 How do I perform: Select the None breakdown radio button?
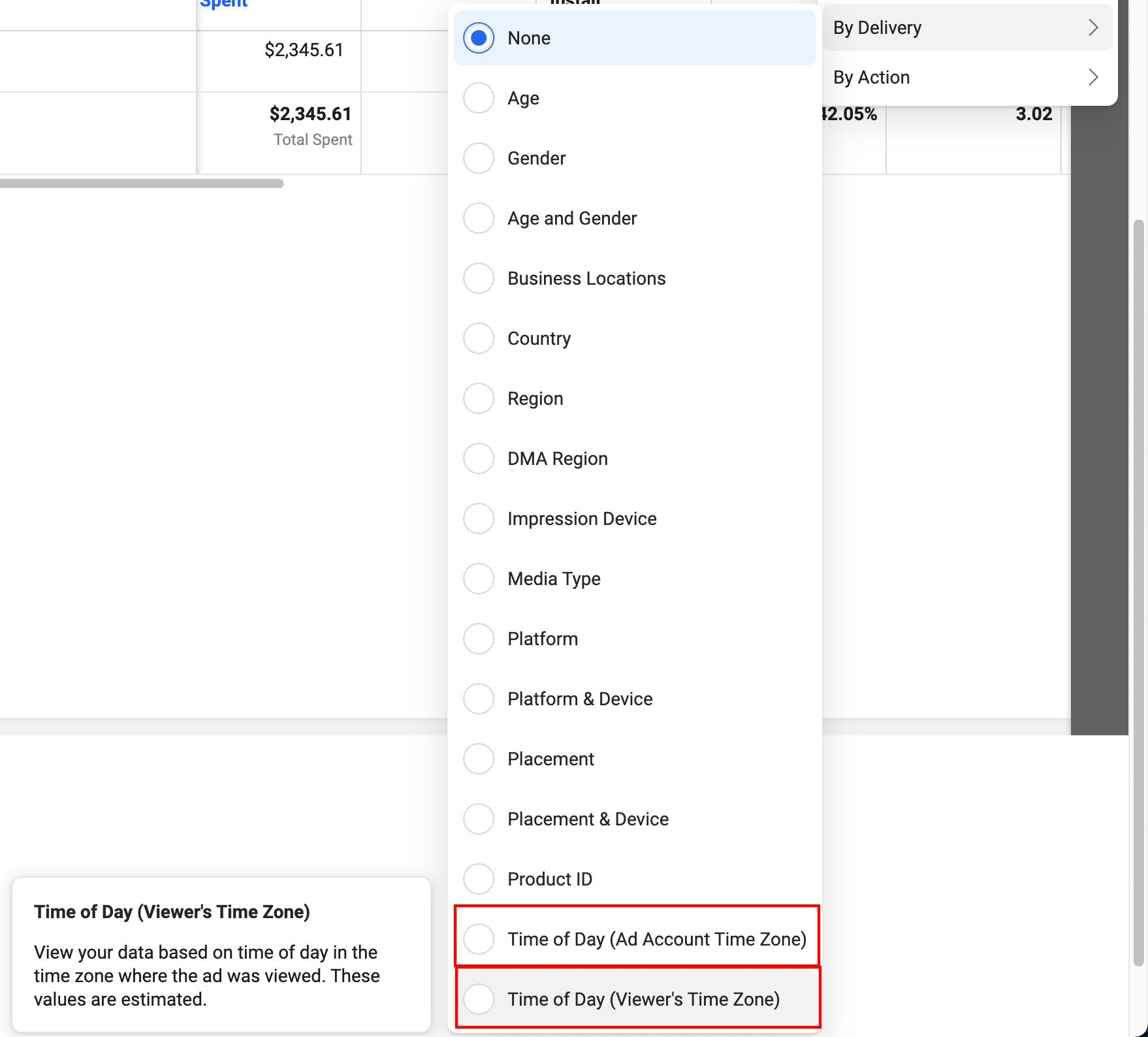479,38
